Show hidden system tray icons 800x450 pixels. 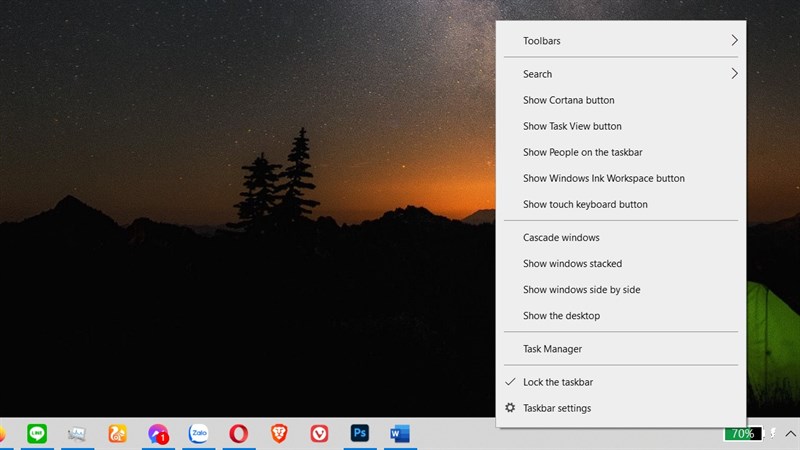click(x=790, y=434)
